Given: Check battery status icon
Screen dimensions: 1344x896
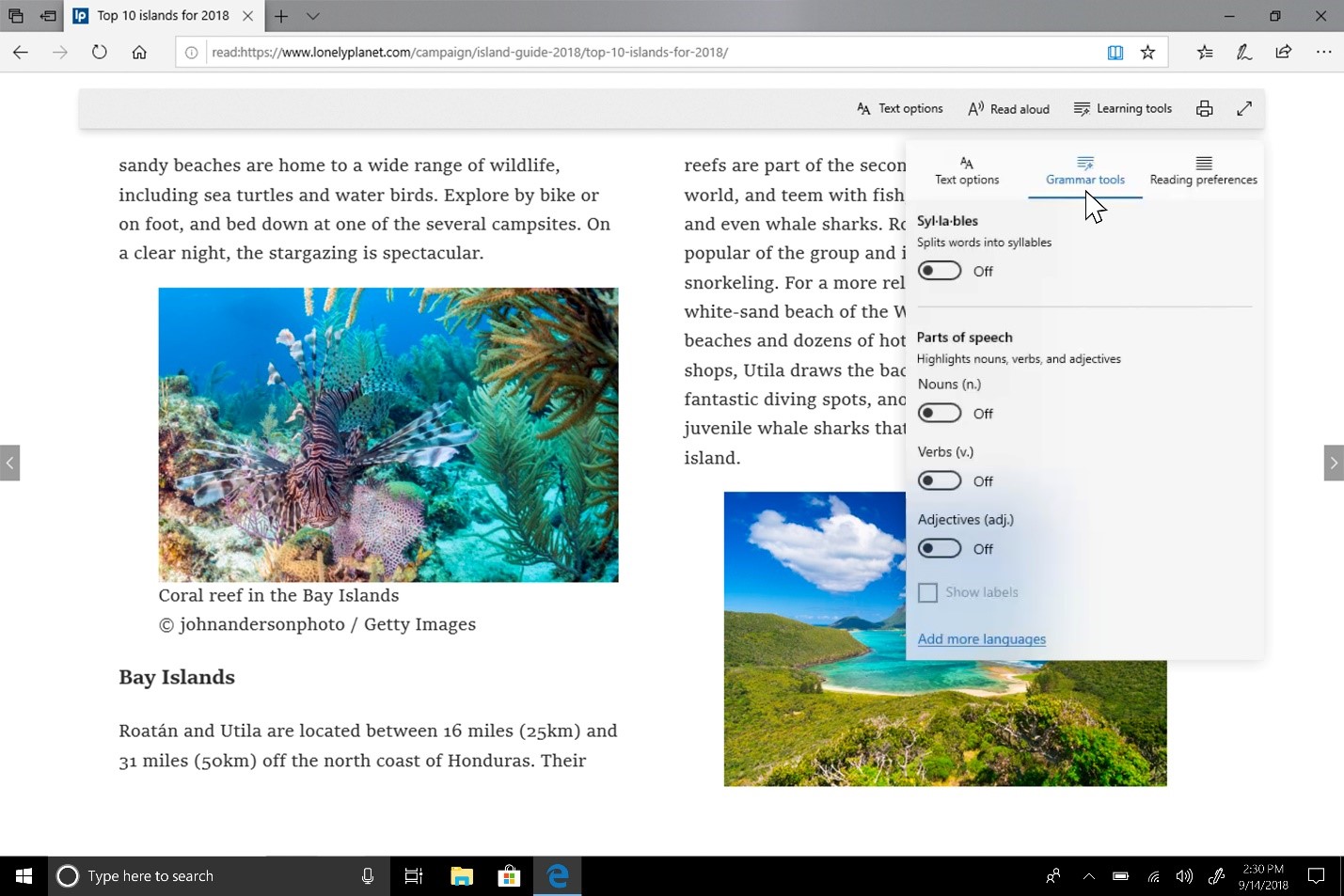Looking at the screenshot, I should coord(1120,876).
